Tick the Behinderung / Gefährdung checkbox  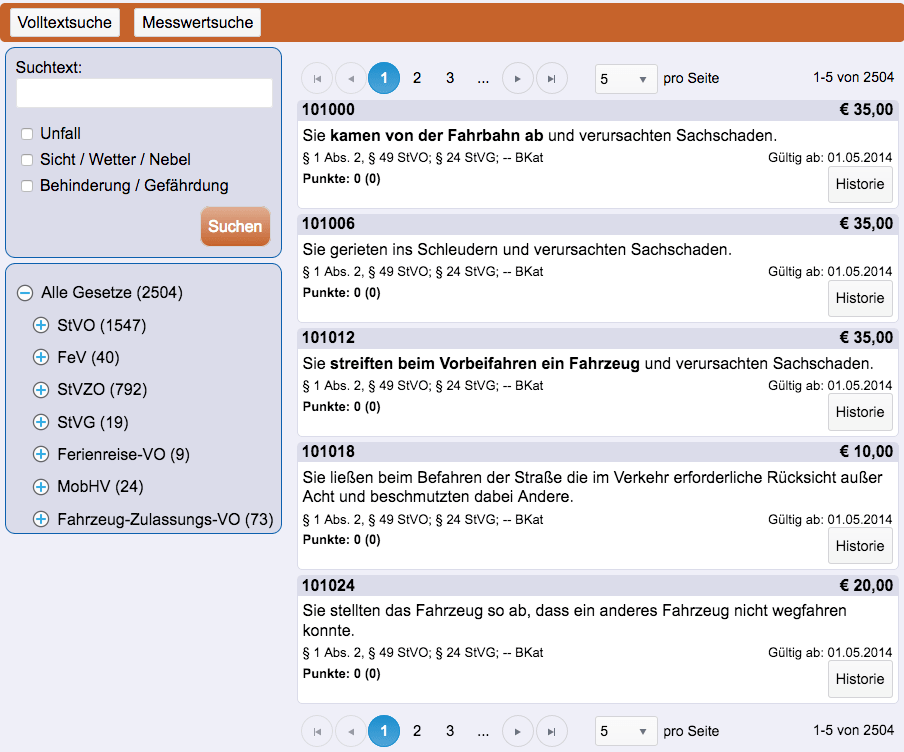click(x=28, y=186)
